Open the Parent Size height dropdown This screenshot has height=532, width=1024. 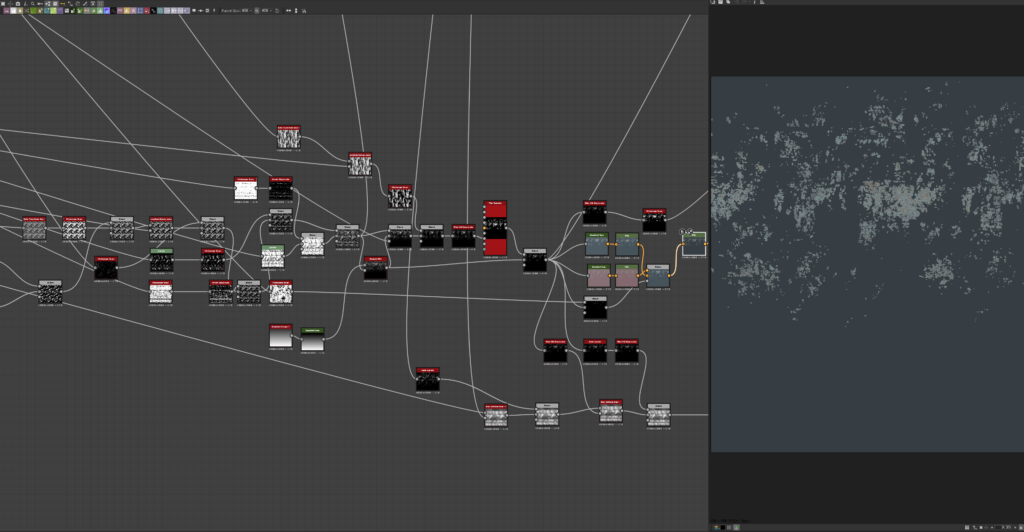tap(267, 11)
